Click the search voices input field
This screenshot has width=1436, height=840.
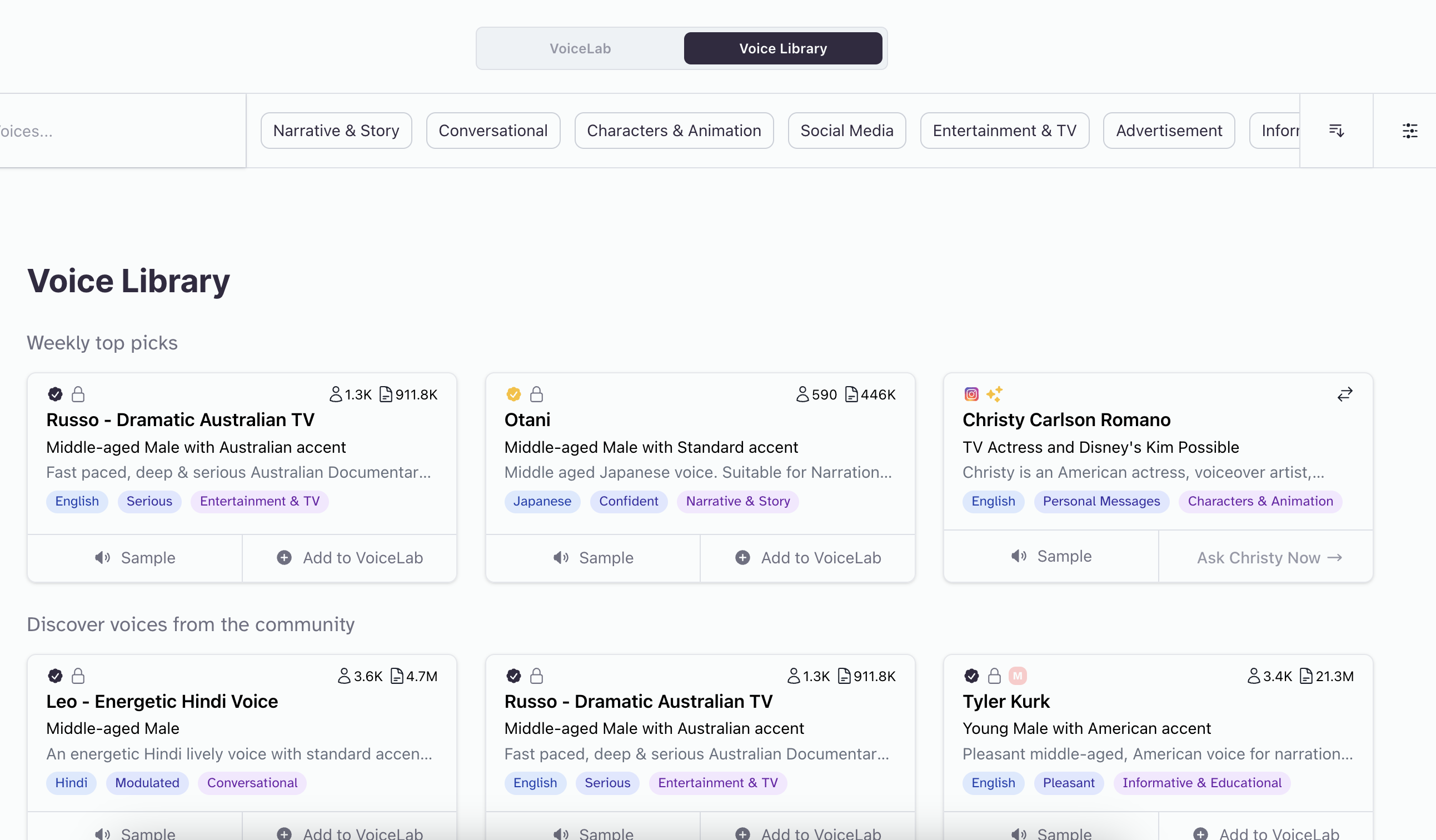[x=114, y=131]
